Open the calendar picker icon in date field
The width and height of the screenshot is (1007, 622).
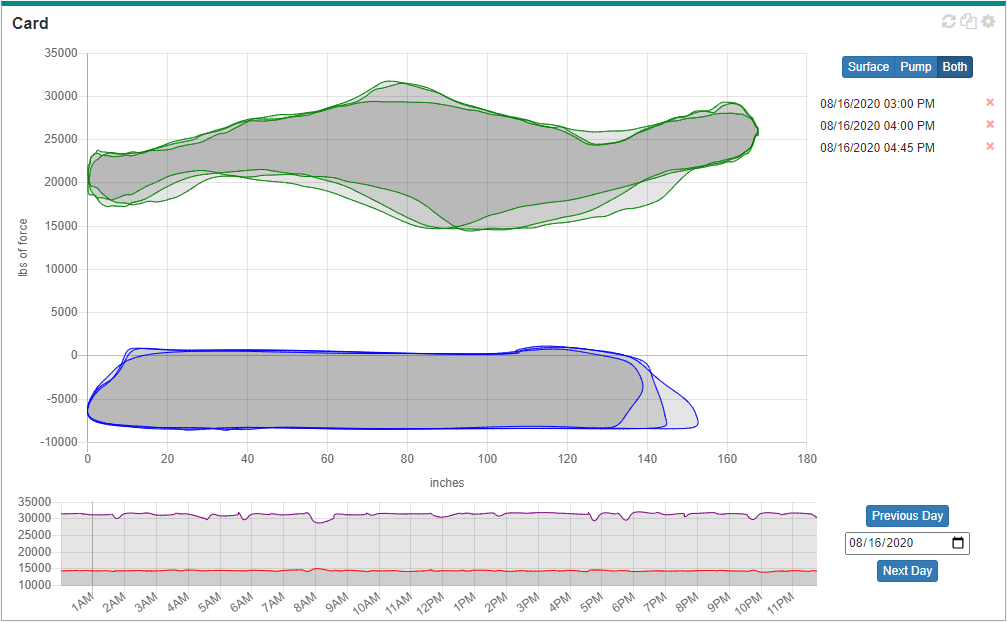957,543
